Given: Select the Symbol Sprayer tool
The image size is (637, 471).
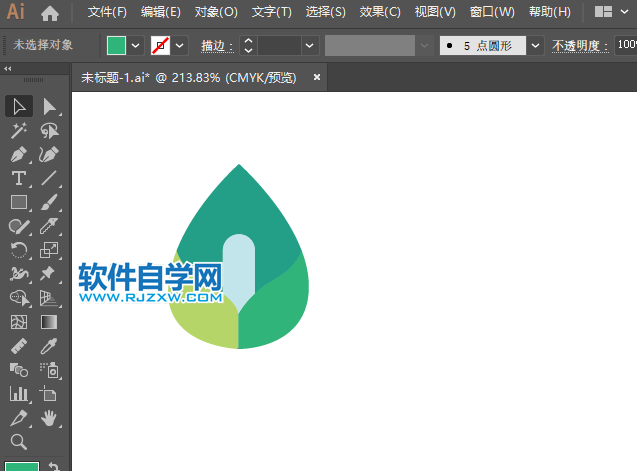Looking at the screenshot, I should pos(50,370).
